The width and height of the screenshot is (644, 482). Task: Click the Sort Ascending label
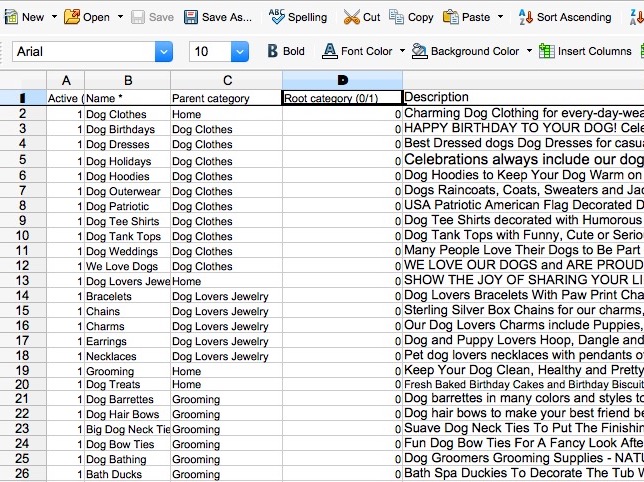pos(574,17)
